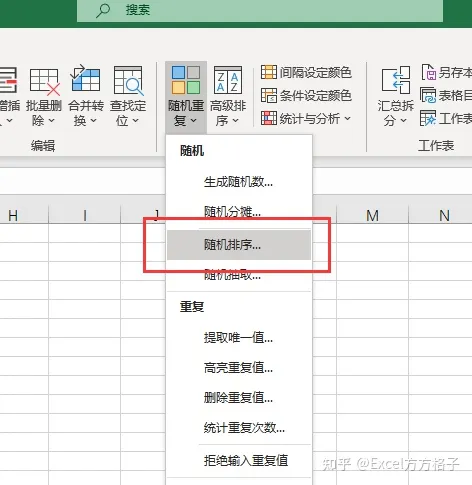Click the 搜索 search box
Viewport: 472px width, 485px height.
[x=260, y=10]
